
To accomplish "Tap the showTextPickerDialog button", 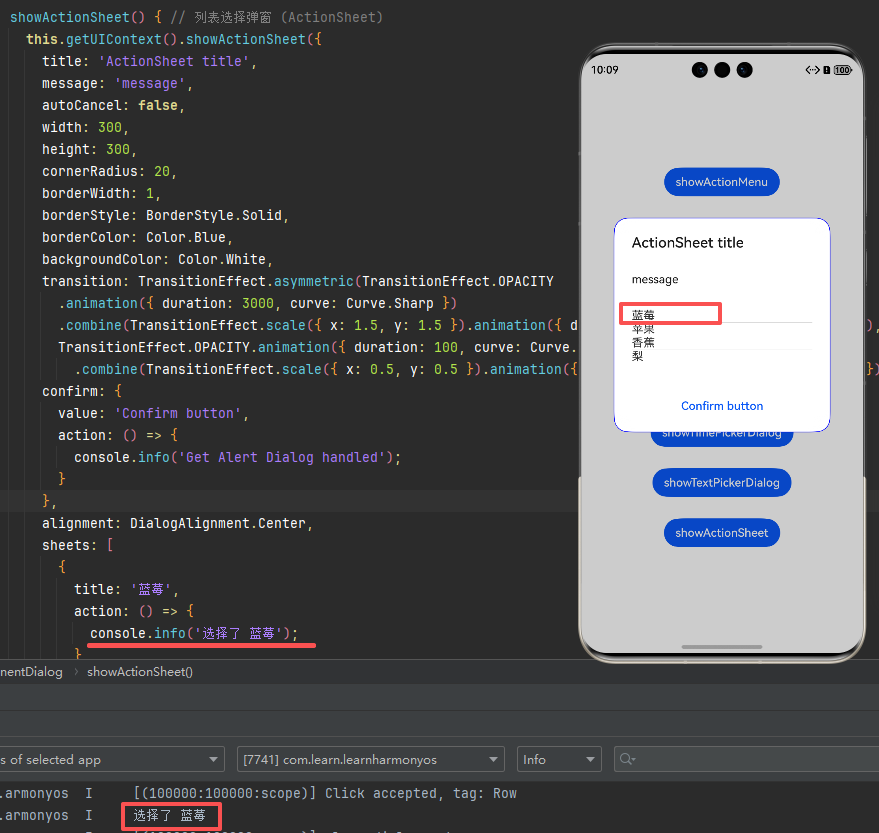I will click(721, 482).
